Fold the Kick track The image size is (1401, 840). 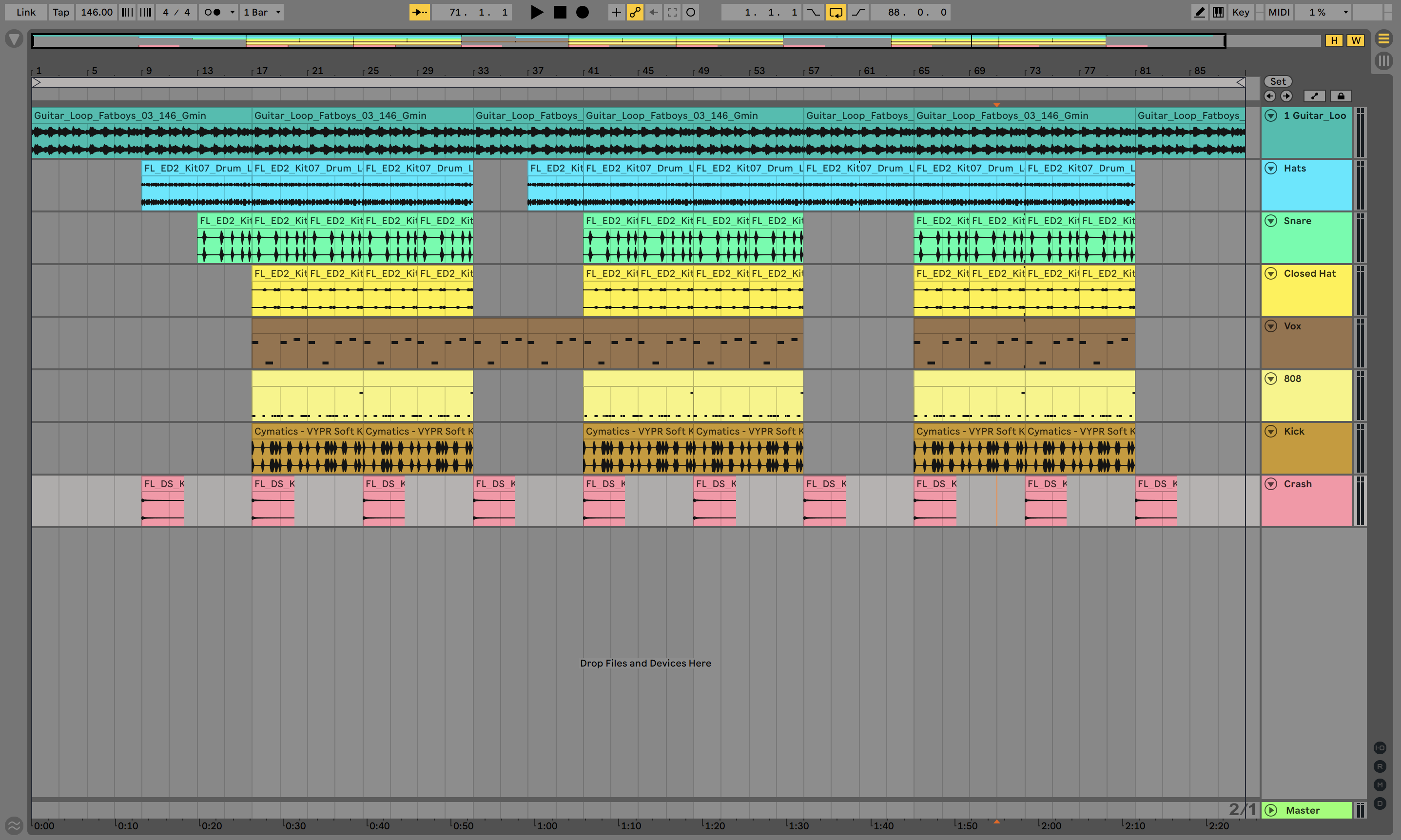1271,431
